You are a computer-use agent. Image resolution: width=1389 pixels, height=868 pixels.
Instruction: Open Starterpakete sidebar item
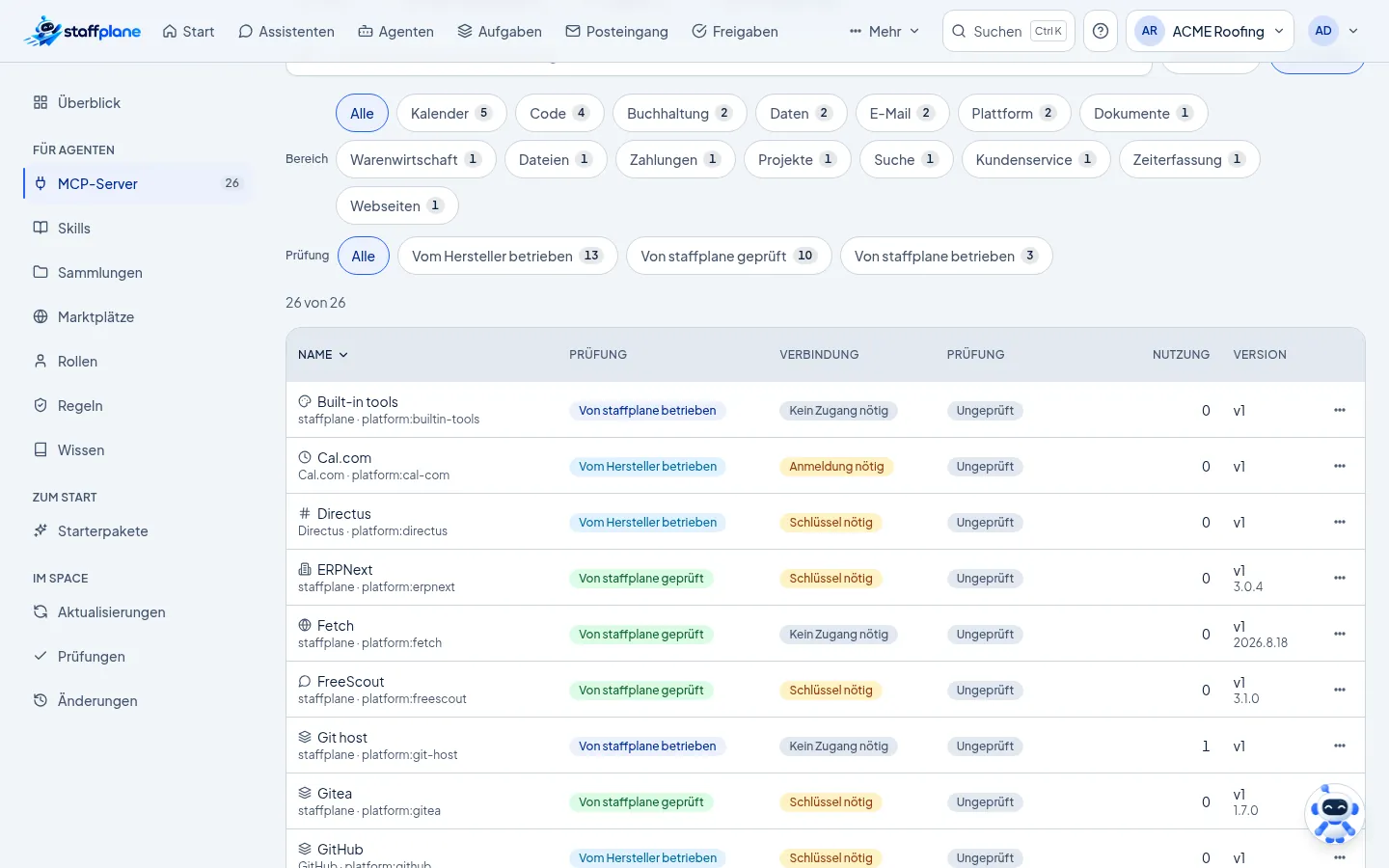[135, 530]
